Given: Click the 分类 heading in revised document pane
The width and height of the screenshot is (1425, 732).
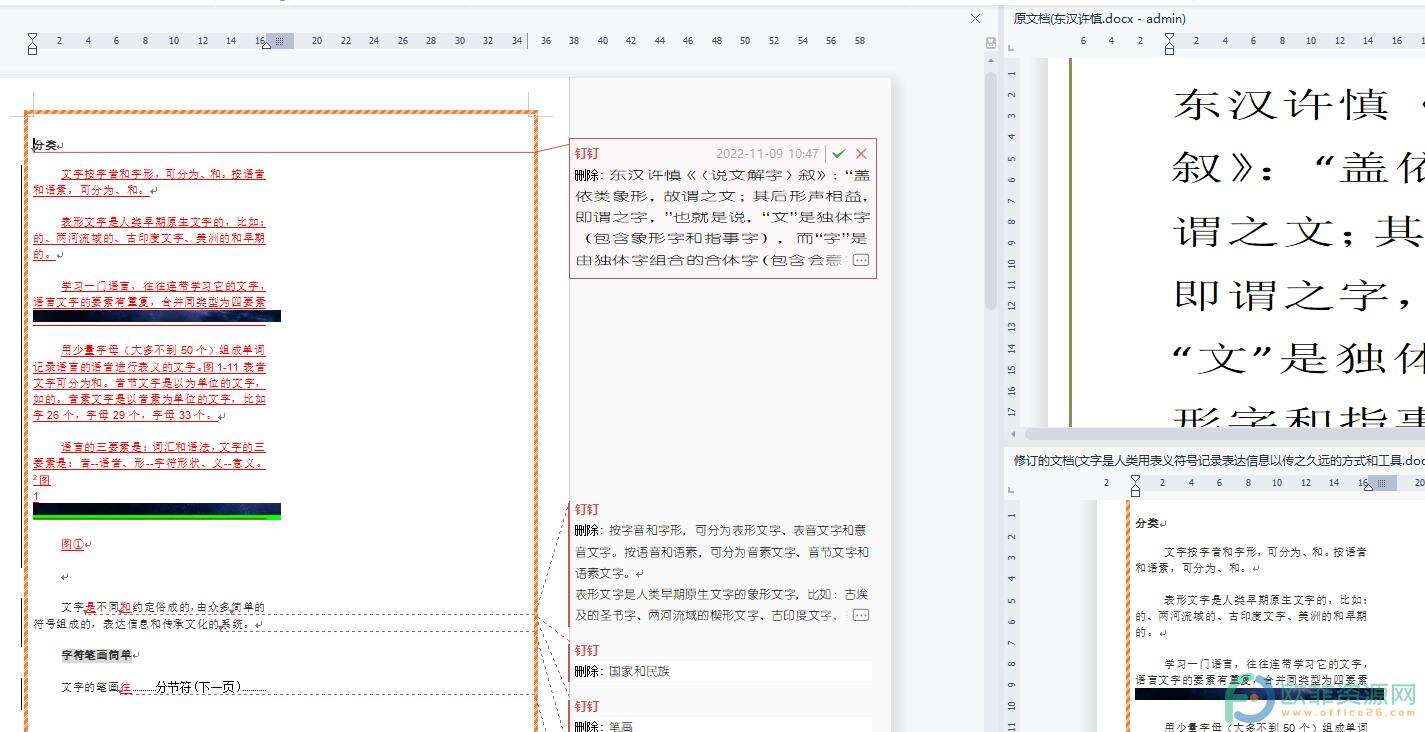Looking at the screenshot, I should click(x=1147, y=523).
